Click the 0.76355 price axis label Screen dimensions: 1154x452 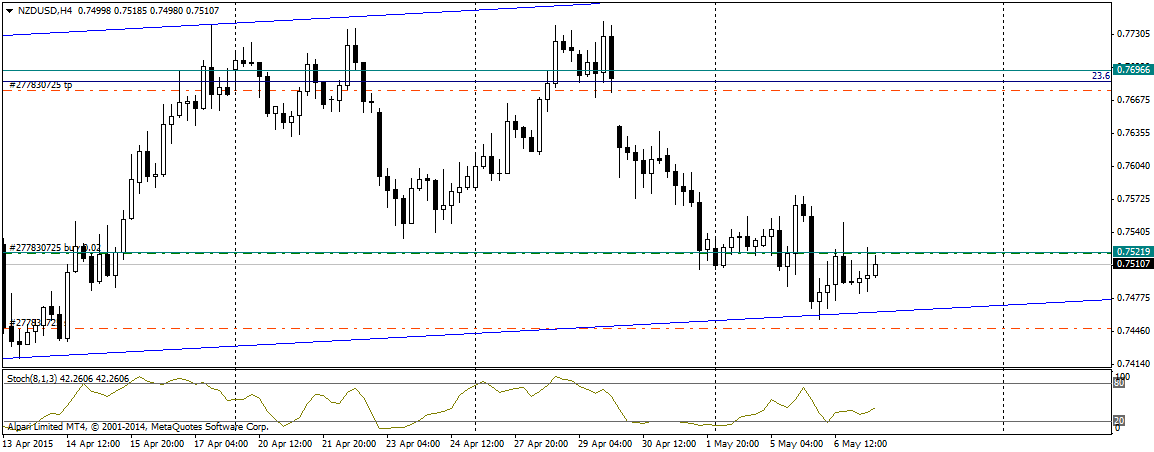pyautogui.click(x=1132, y=133)
